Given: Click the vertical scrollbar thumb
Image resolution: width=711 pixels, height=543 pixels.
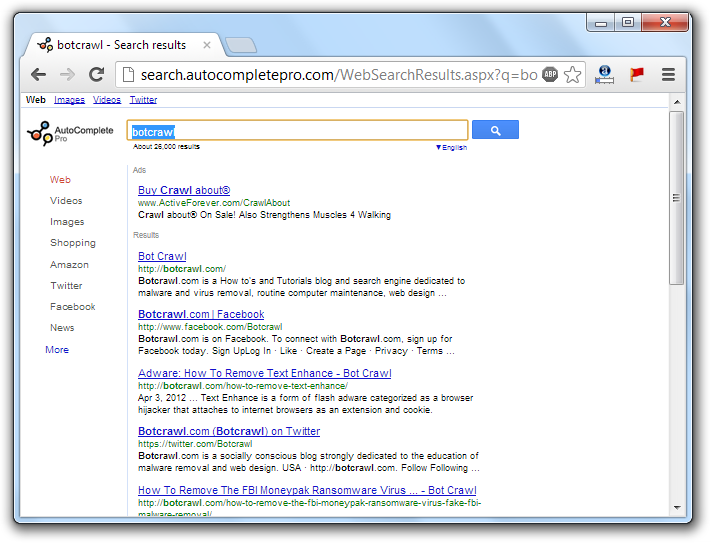Looking at the screenshot, I should (x=677, y=198).
